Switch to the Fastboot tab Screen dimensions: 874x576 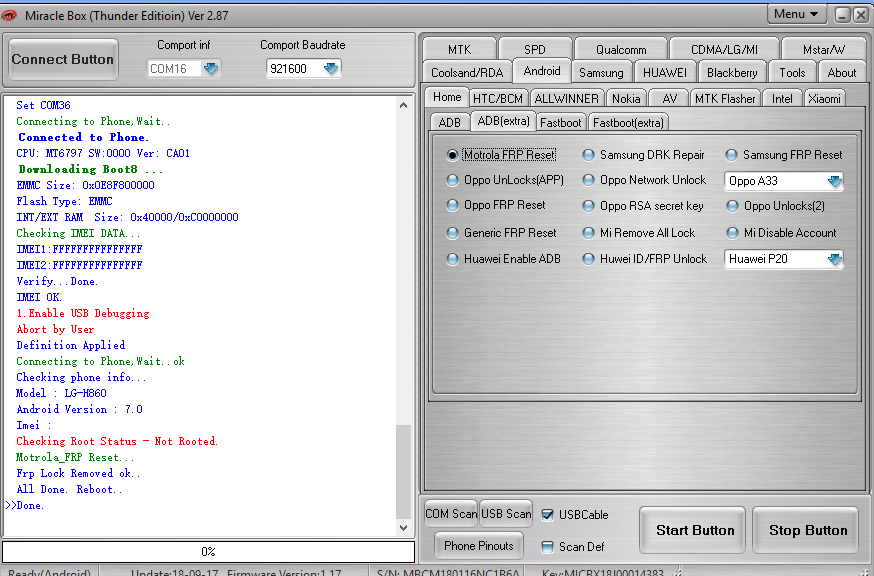click(560, 123)
